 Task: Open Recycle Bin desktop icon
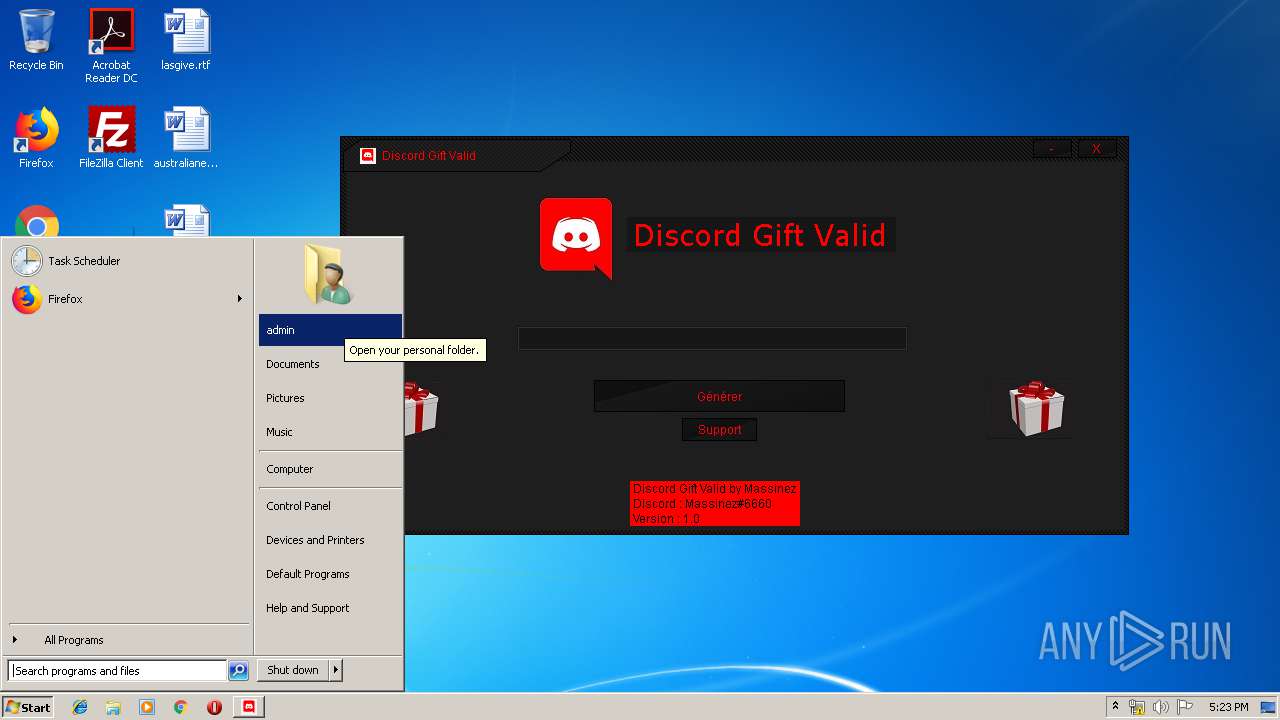coord(36,40)
